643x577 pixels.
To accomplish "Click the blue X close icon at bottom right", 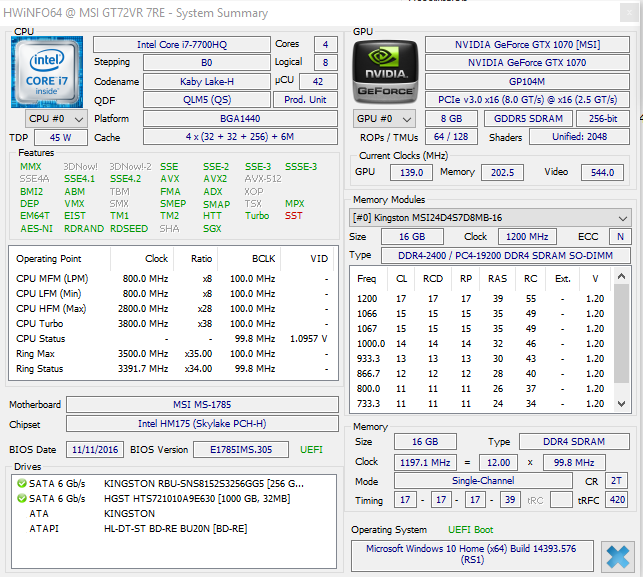I will click(618, 557).
